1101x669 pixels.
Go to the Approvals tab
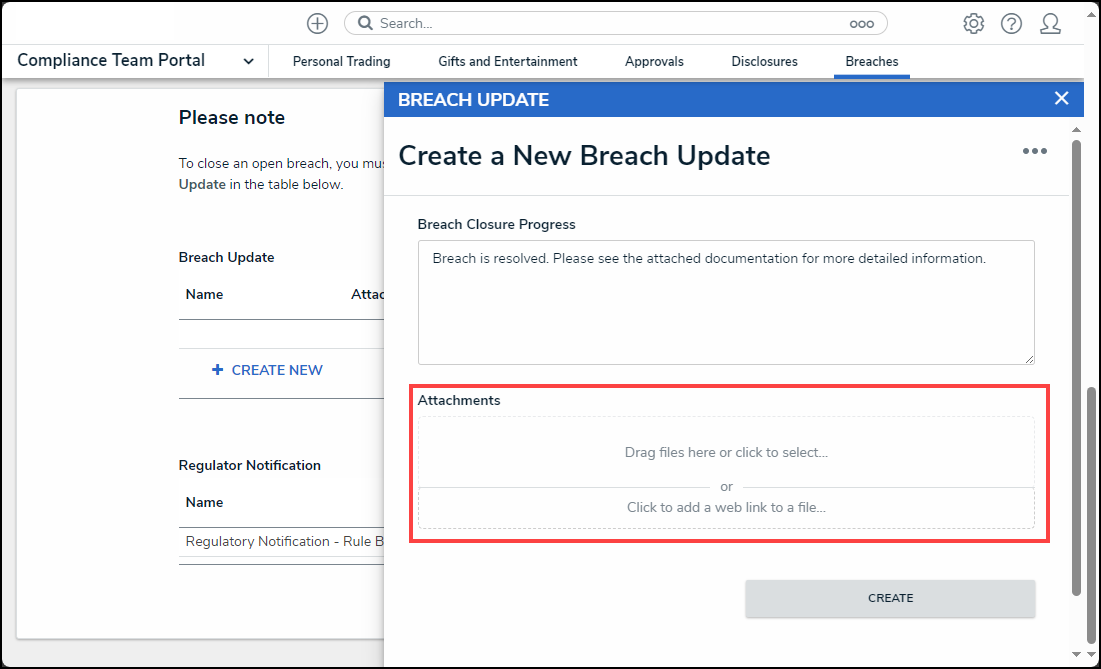[654, 61]
